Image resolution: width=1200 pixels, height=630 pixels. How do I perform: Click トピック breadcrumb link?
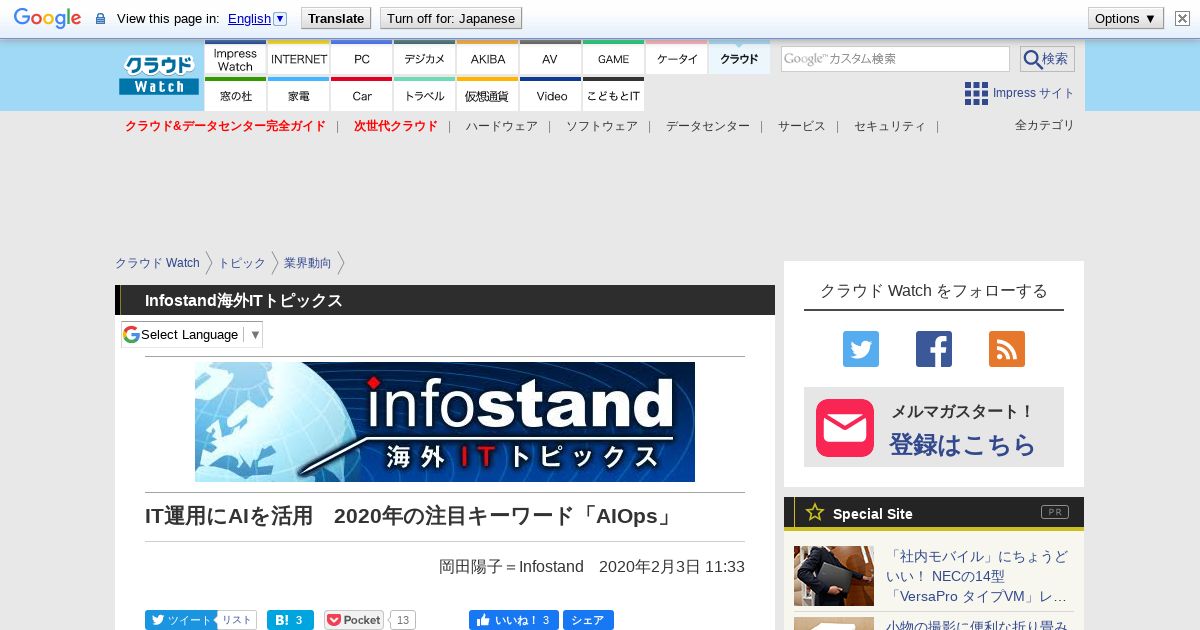click(242, 263)
